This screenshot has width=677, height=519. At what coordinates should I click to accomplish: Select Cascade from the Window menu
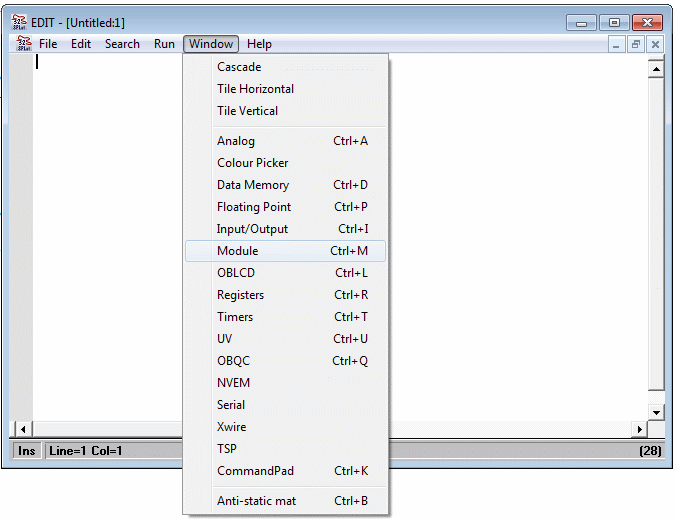239,67
